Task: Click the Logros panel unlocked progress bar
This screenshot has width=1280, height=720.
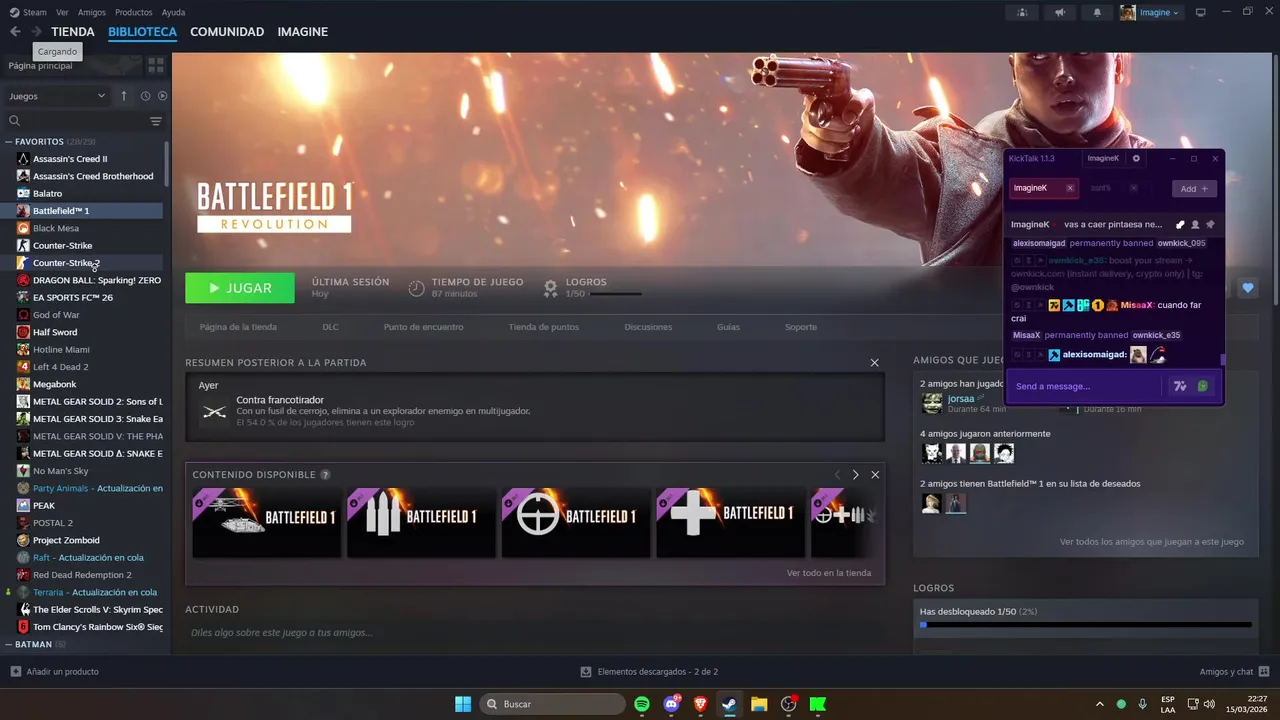Action: coord(1085,625)
